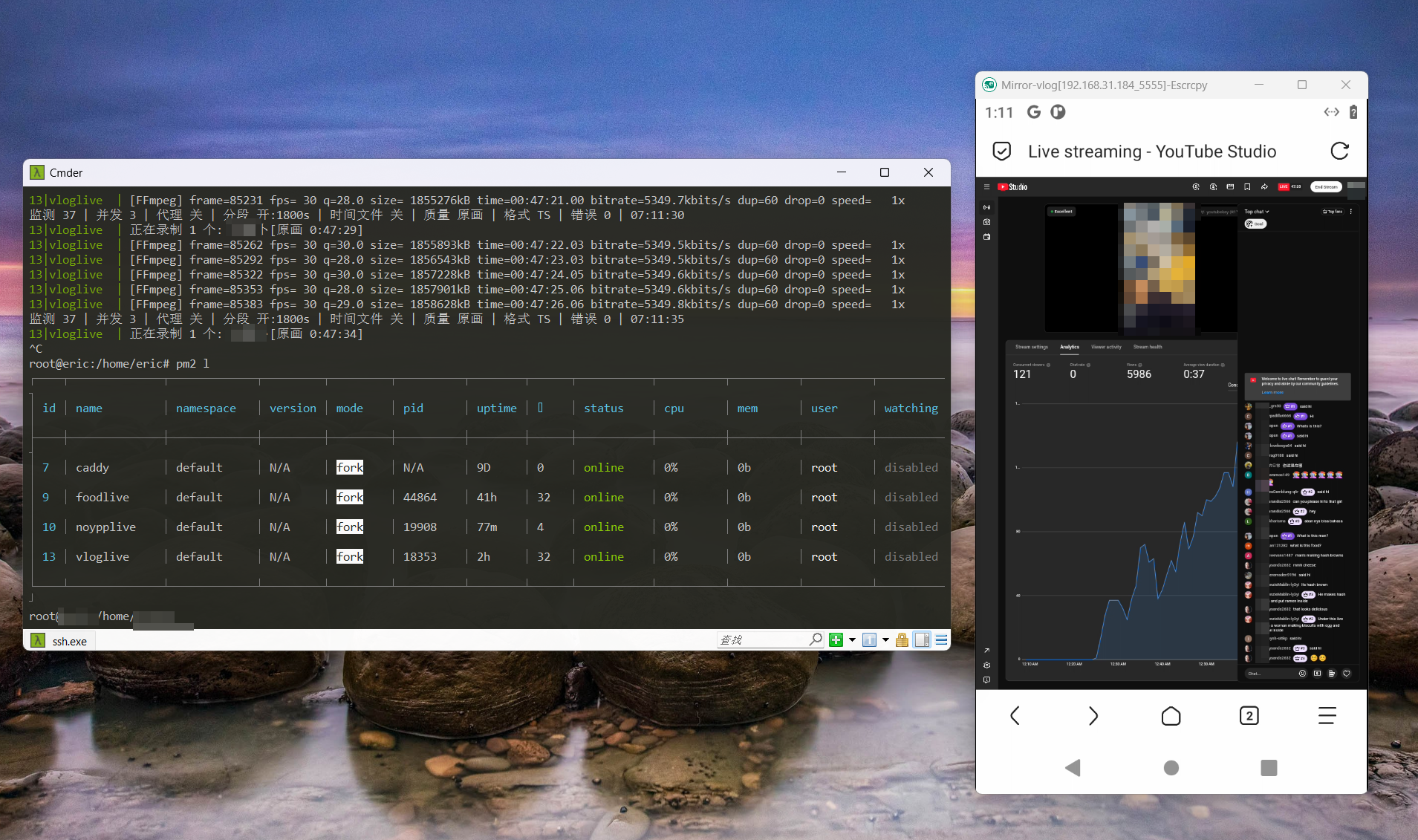
Task: Click the green new console plus icon
Action: (x=836, y=640)
